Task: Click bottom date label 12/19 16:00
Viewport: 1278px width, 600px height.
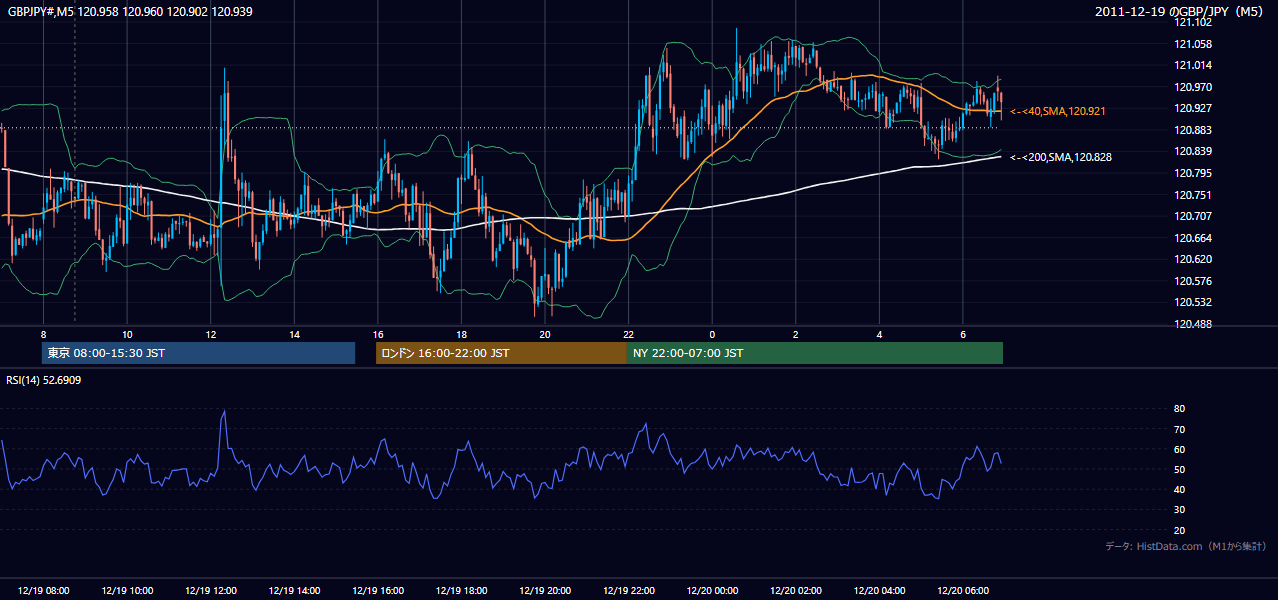Action: (x=378, y=591)
